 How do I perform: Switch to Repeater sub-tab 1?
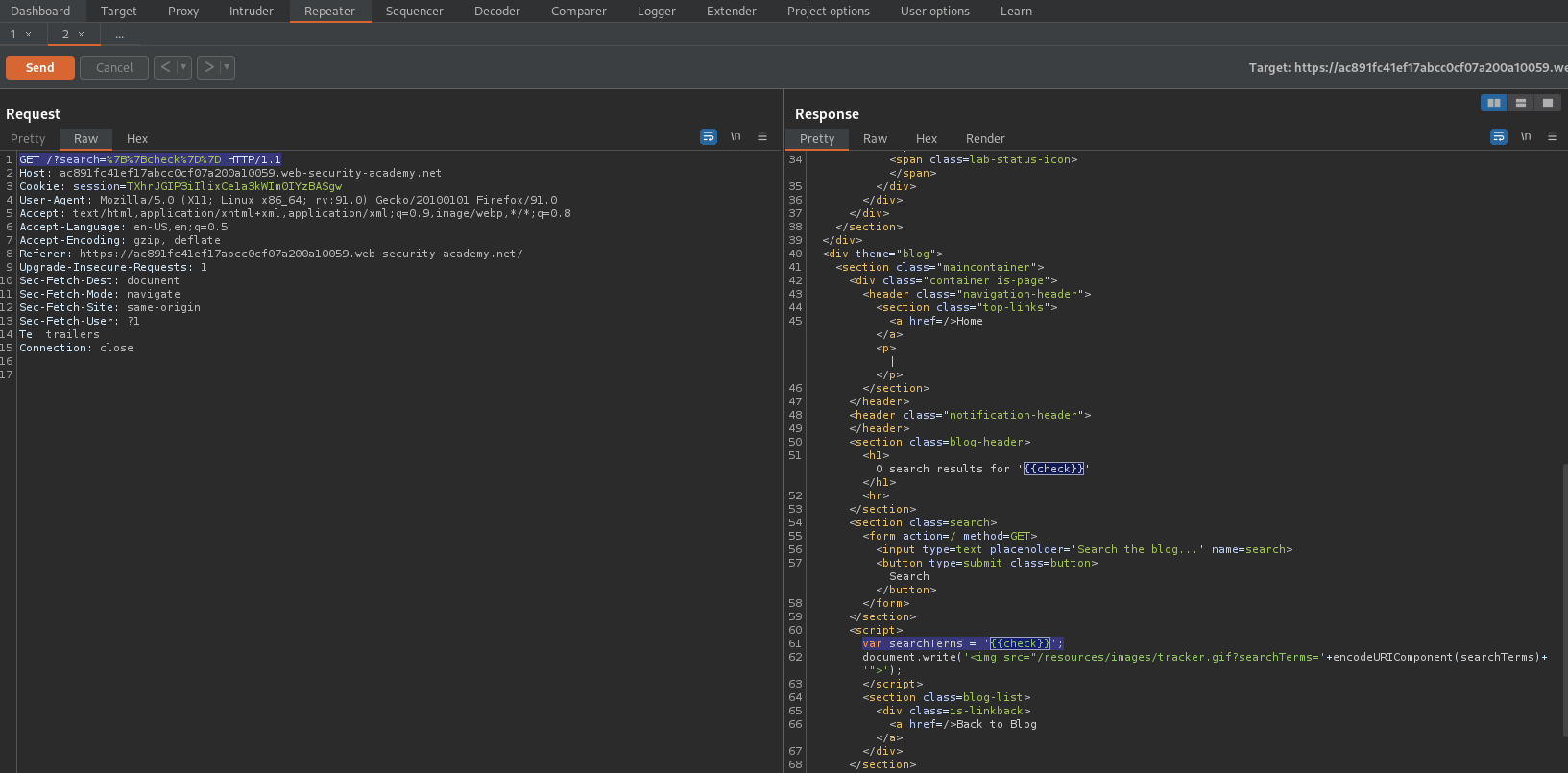13,35
